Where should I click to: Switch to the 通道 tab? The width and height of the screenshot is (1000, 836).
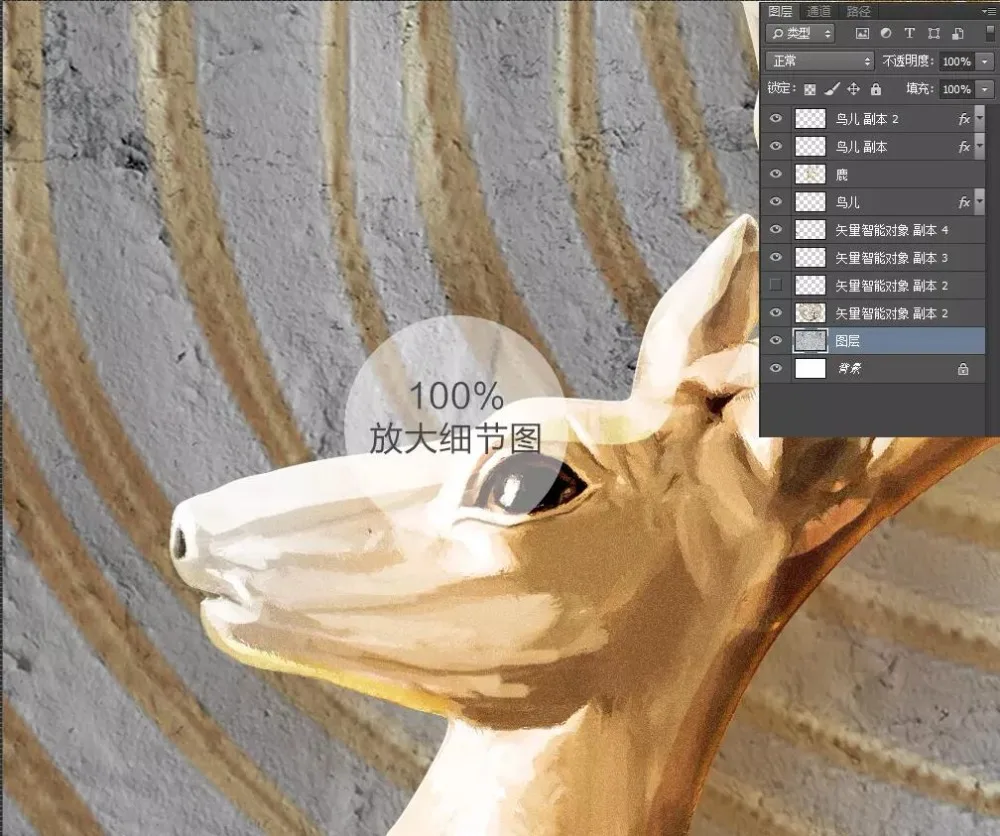coord(819,11)
